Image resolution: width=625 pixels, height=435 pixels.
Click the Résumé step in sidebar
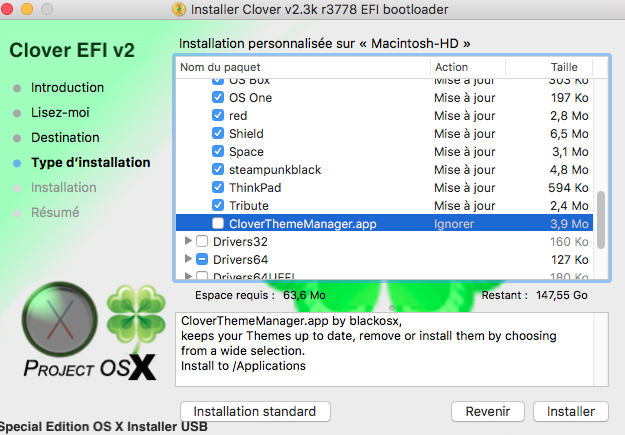55,213
